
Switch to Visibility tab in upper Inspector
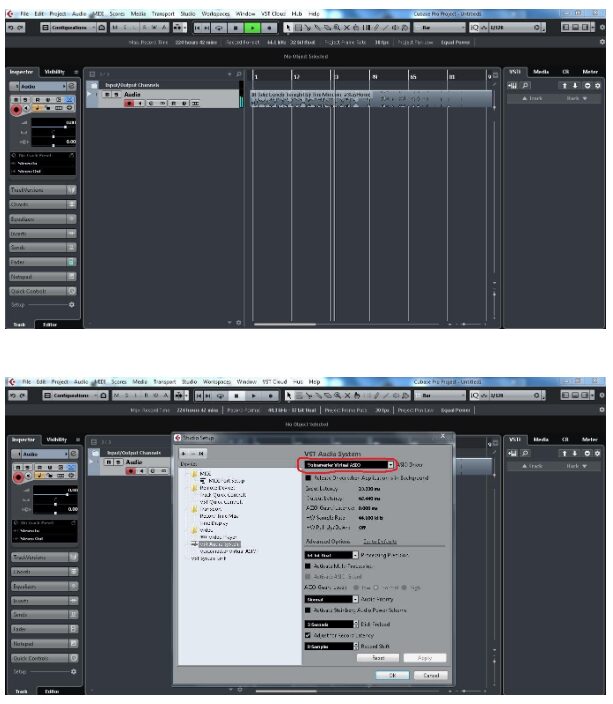[55, 73]
